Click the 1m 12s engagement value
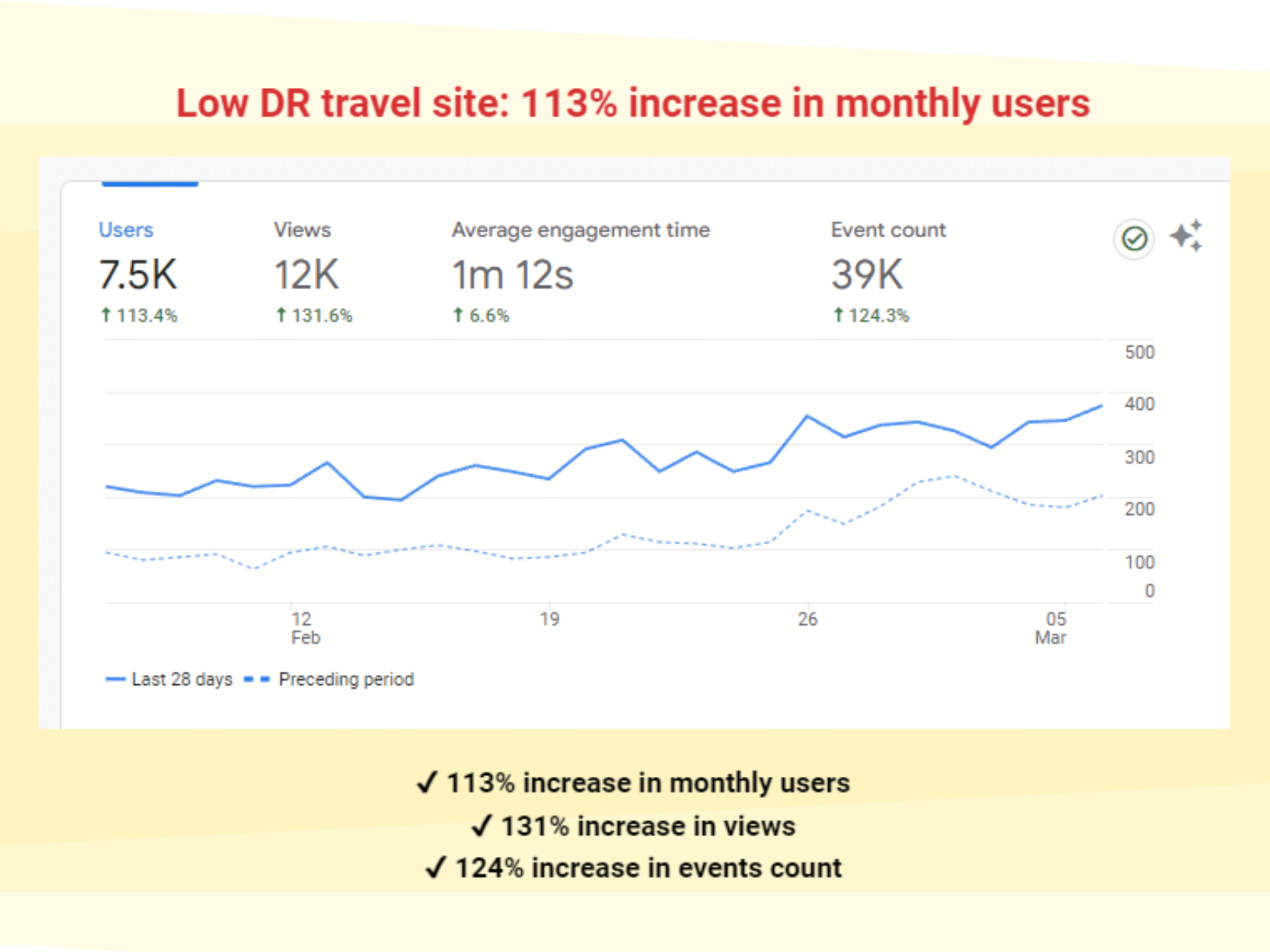The width and height of the screenshot is (1270, 952). tap(512, 274)
